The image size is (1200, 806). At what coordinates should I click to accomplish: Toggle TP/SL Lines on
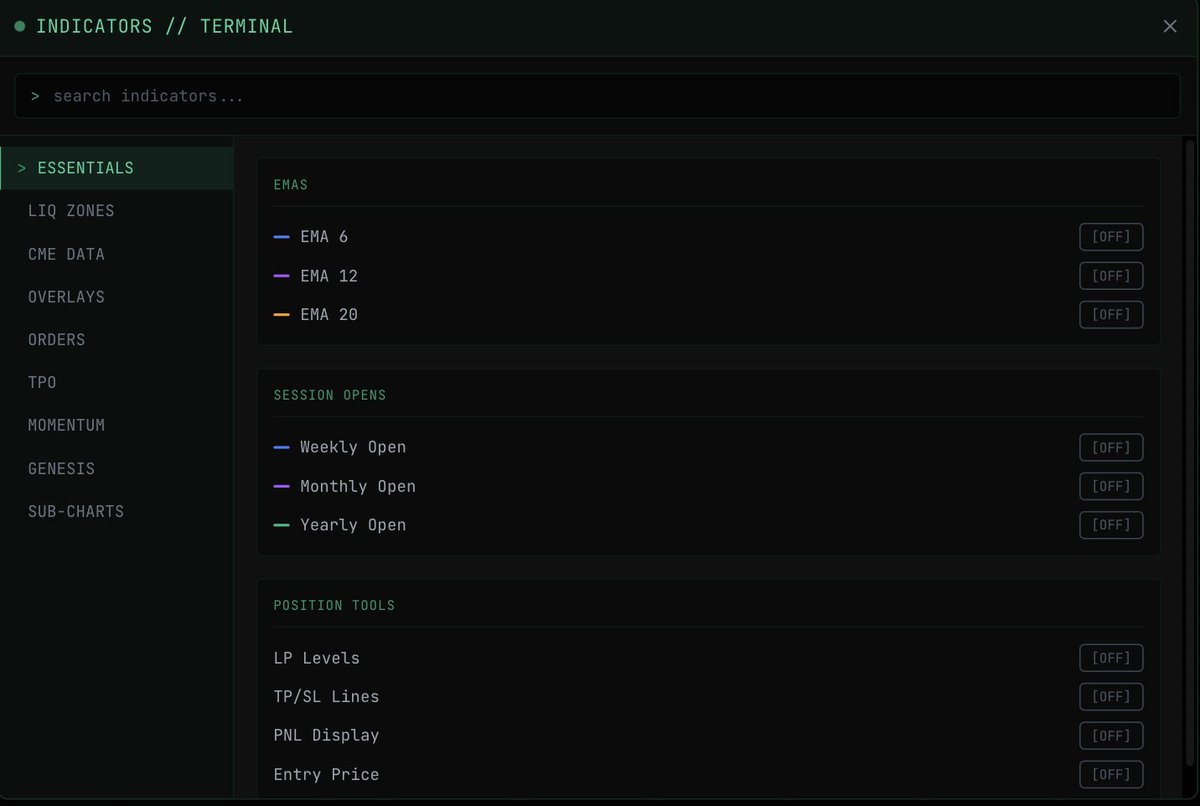click(x=1111, y=696)
